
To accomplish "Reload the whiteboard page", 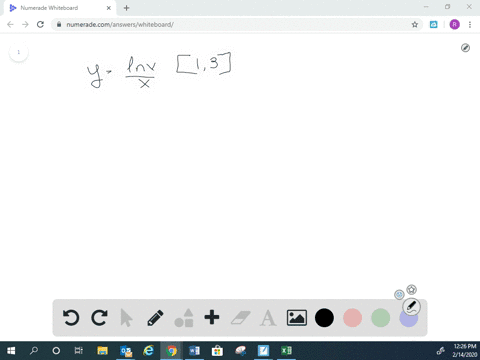I will 40,24.
